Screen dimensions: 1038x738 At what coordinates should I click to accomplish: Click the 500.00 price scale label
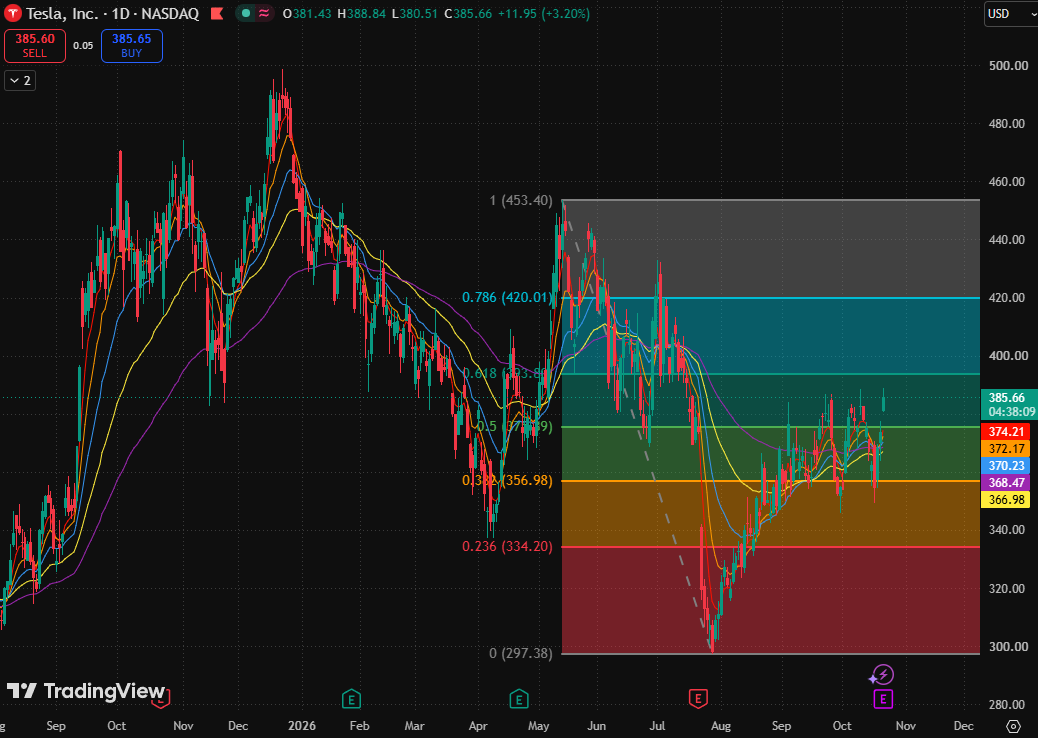coord(1008,66)
